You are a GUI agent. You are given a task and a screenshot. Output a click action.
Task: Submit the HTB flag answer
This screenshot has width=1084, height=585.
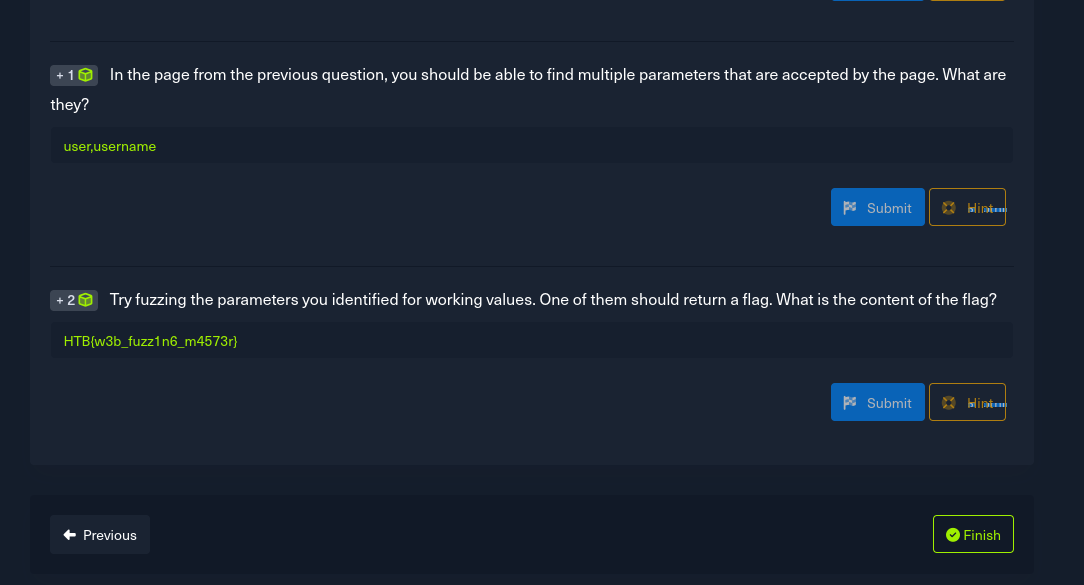coord(877,402)
